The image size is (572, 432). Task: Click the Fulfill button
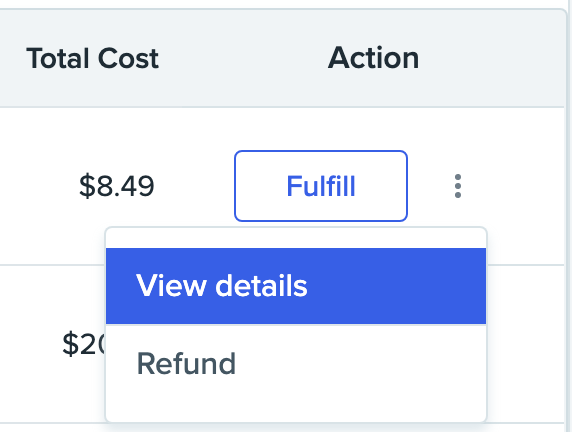click(321, 186)
